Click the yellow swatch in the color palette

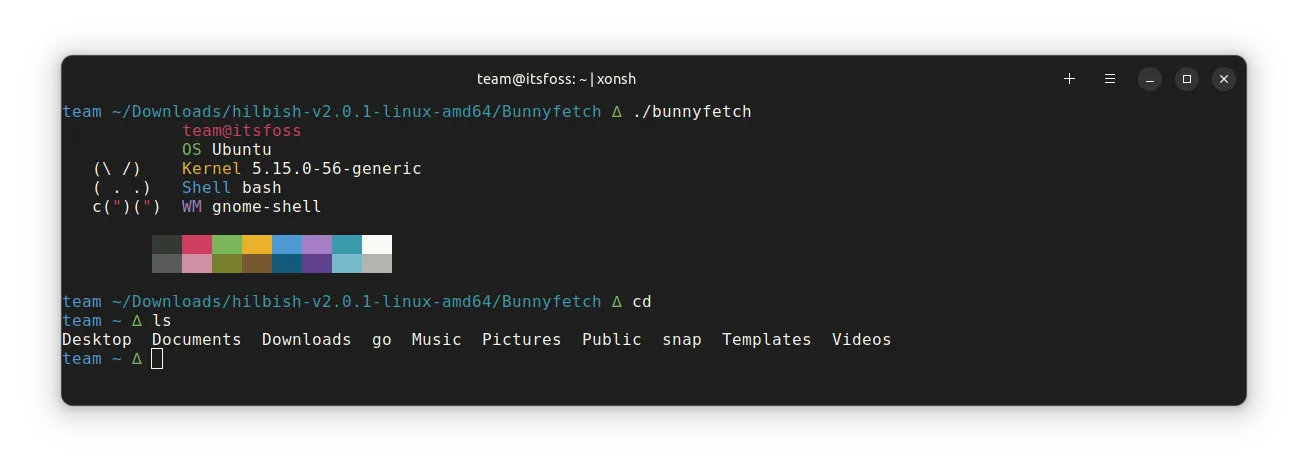257,245
